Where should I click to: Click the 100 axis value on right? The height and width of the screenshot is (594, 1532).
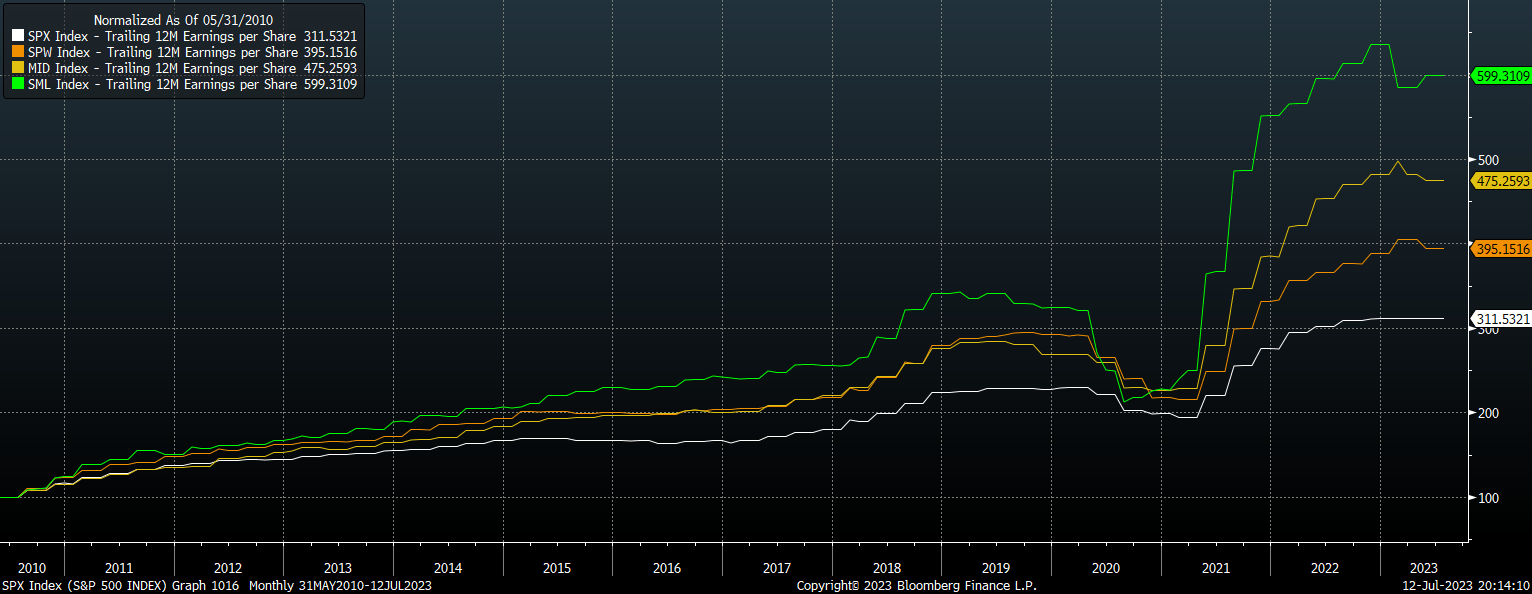tap(1487, 495)
